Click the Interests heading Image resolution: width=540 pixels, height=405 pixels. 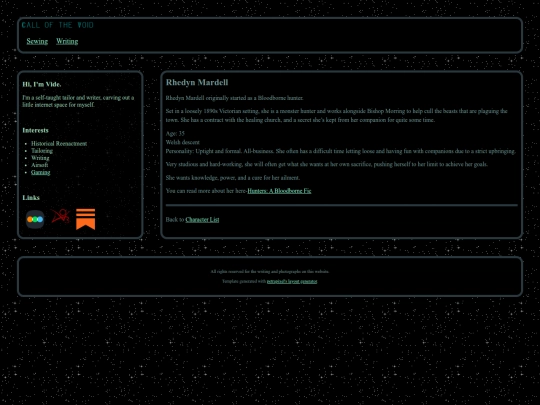tap(35, 131)
